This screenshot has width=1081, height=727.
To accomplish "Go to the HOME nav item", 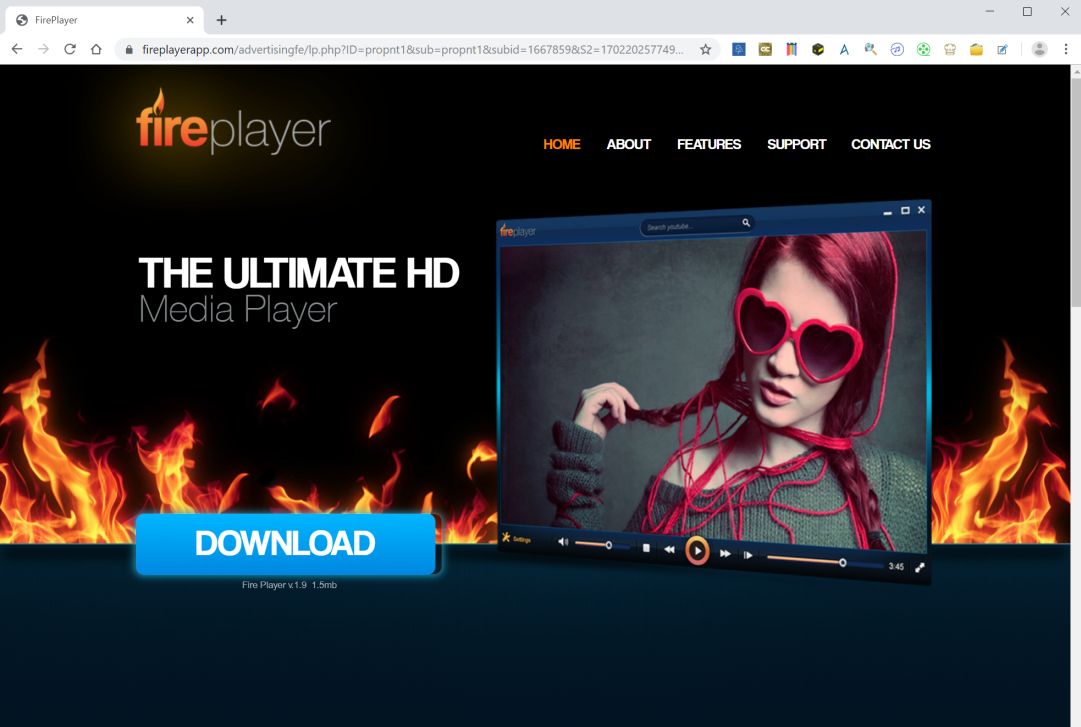I will tap(561, 144).
